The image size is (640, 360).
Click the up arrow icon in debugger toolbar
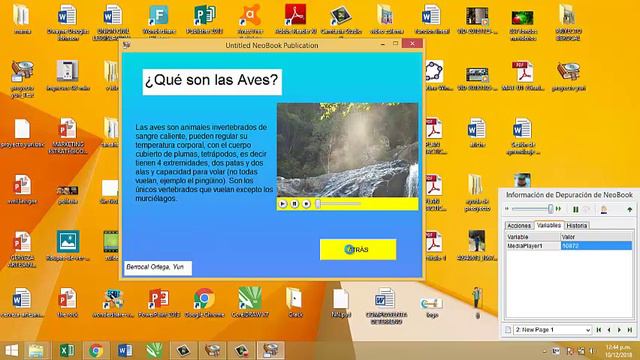click(629, 209)
